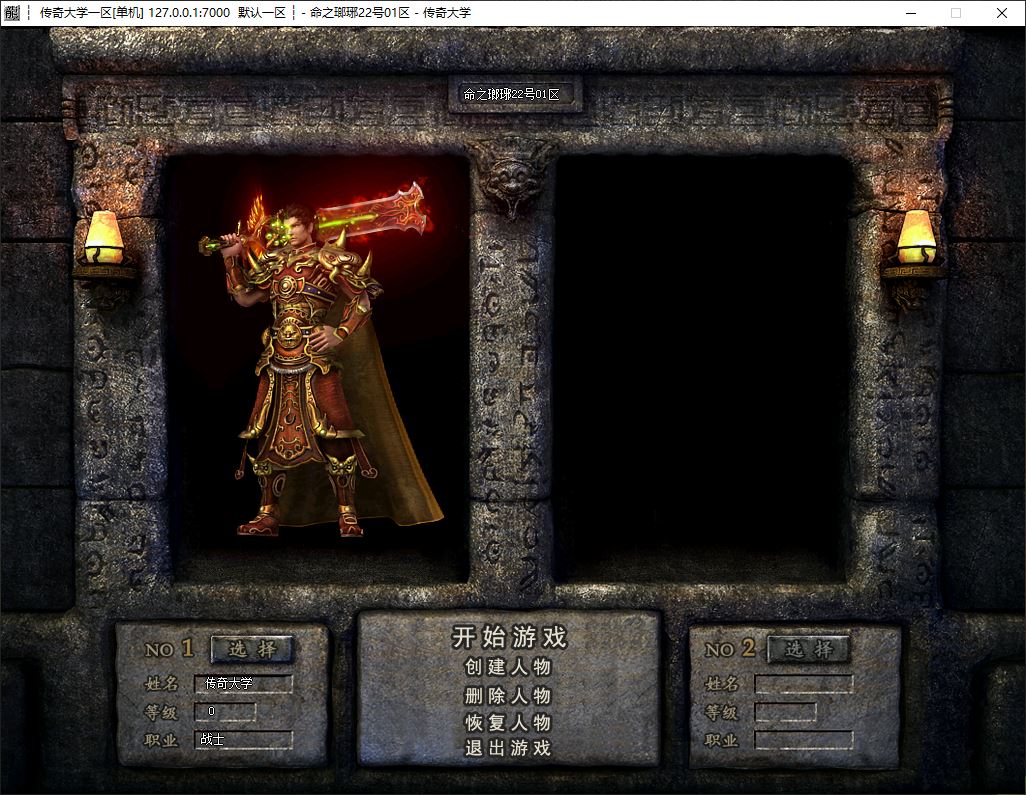Close the game window
The width and height of the screenshot is (1026, 795).
[x=1001, y=13]
